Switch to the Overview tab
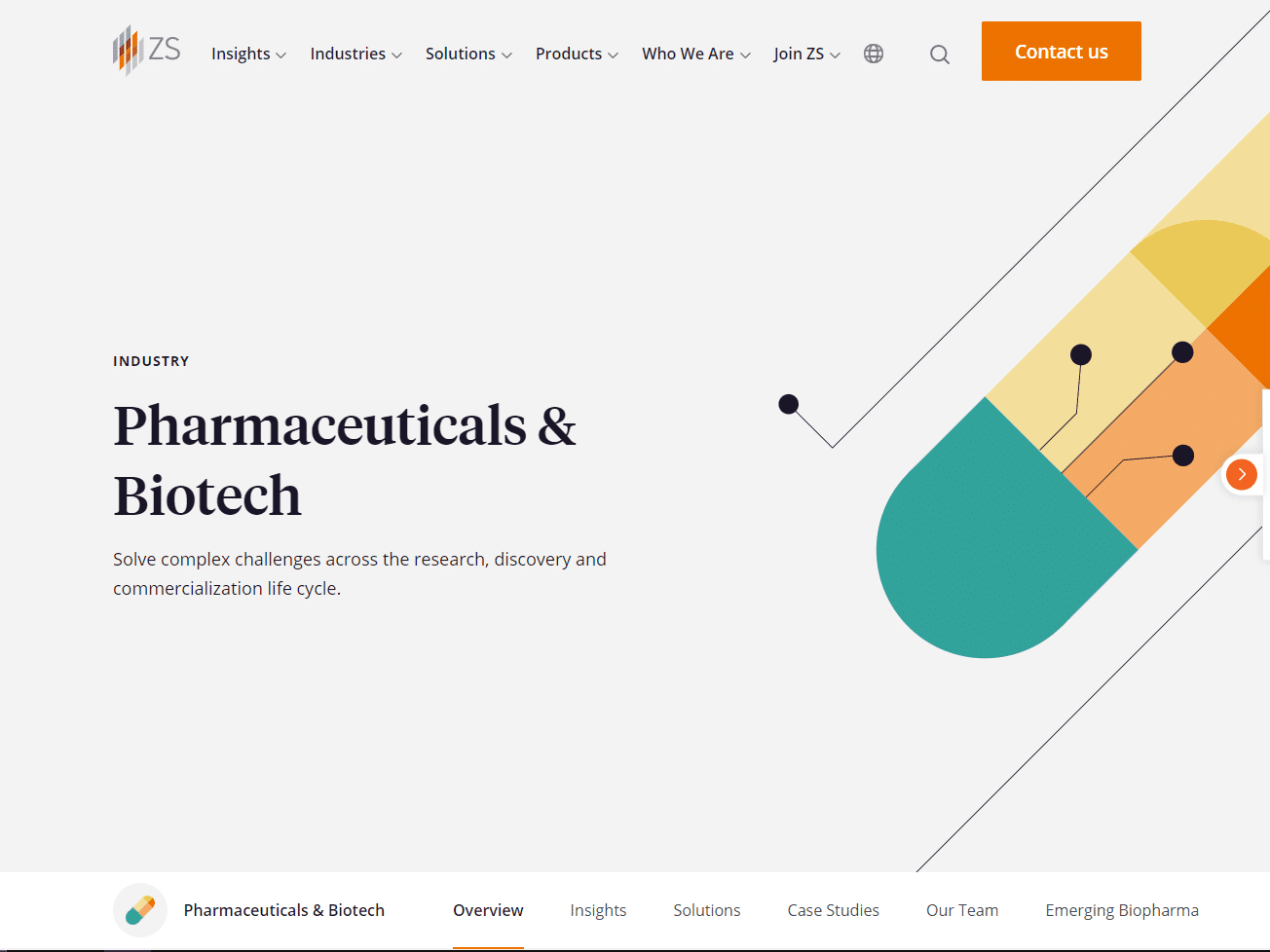The width and height of the screenshot is (1270, 952). [x=488, y=910]
